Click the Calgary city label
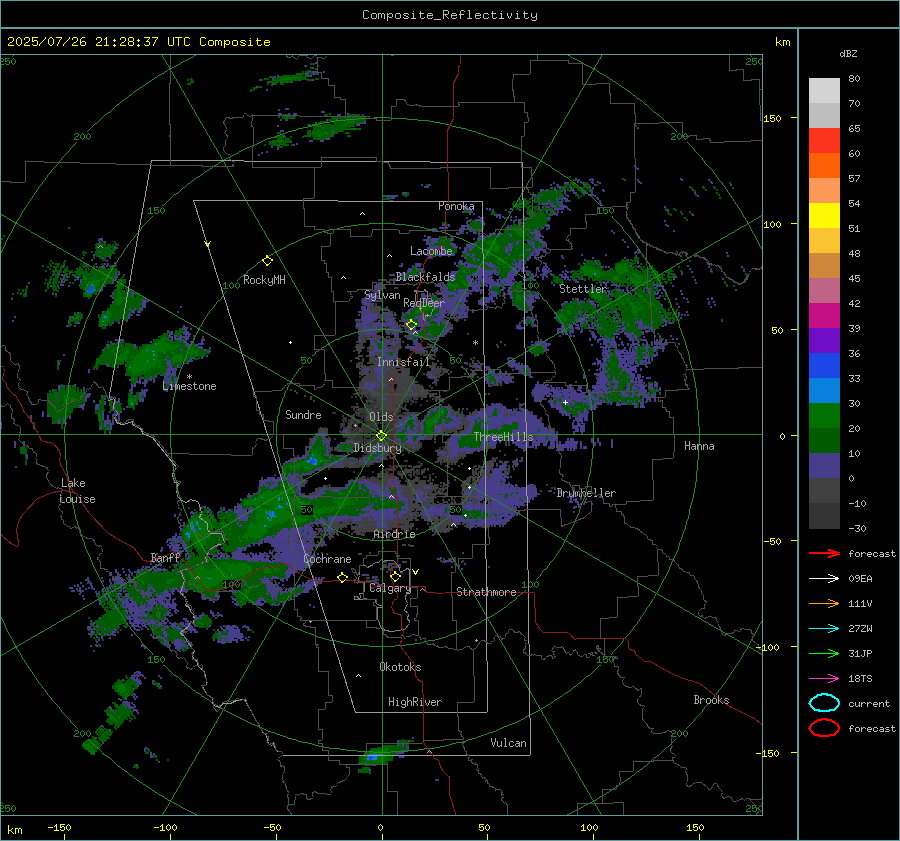This screenshot has width=900, height=841. pyautogui.click(x=390, y=588)
